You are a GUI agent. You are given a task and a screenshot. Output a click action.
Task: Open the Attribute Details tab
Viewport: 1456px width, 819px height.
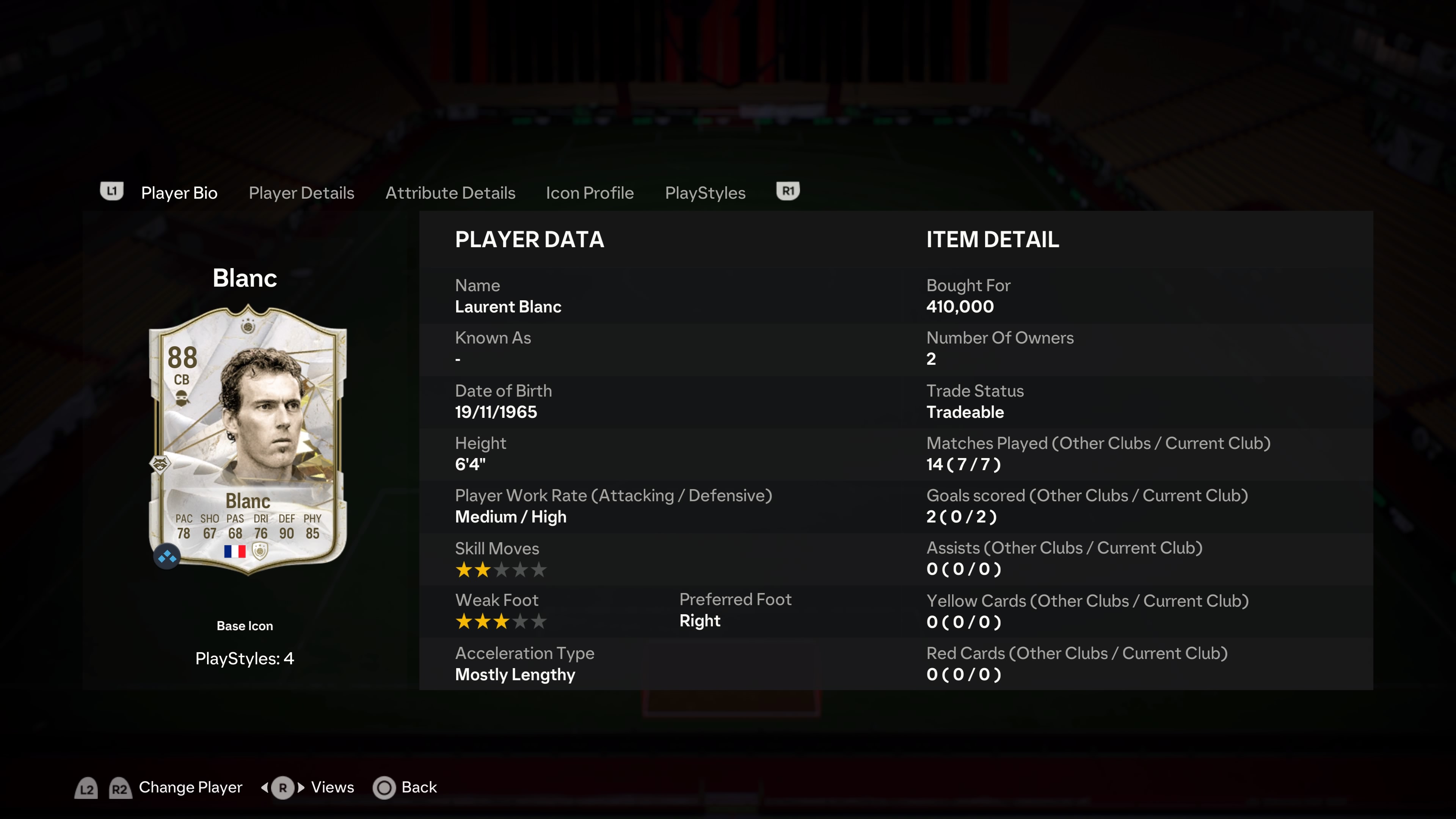point(450,193)
